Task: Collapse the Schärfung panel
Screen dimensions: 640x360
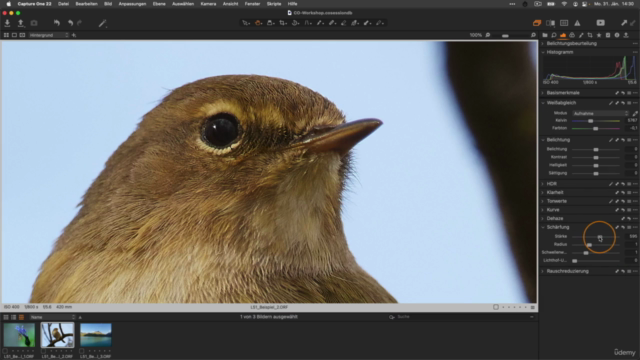Action: (x=543, y=227)
